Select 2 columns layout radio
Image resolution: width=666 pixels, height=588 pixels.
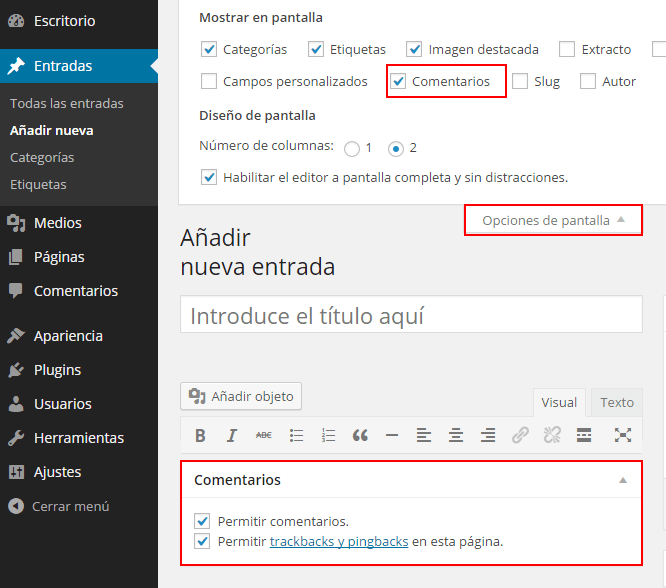pos(396,149)
